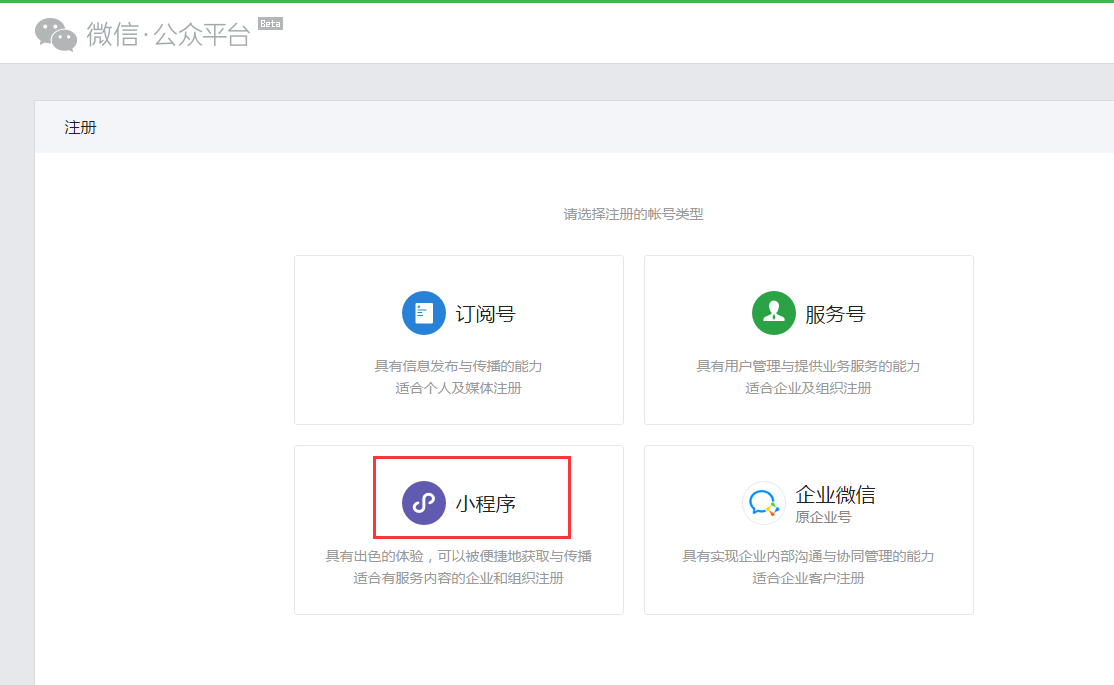Image resolution: width=1114 pixels, height=685 pixels.
Task: Click 具有信息发布与传播的能力 description text
Action: pyautogui.click(x=458, y=366)
